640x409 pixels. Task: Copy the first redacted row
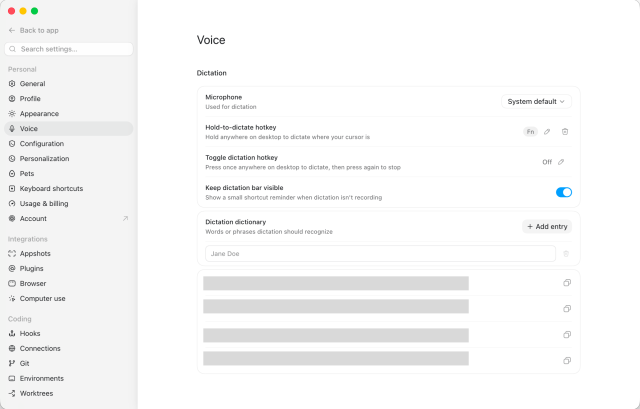click(x=567, y=282)
